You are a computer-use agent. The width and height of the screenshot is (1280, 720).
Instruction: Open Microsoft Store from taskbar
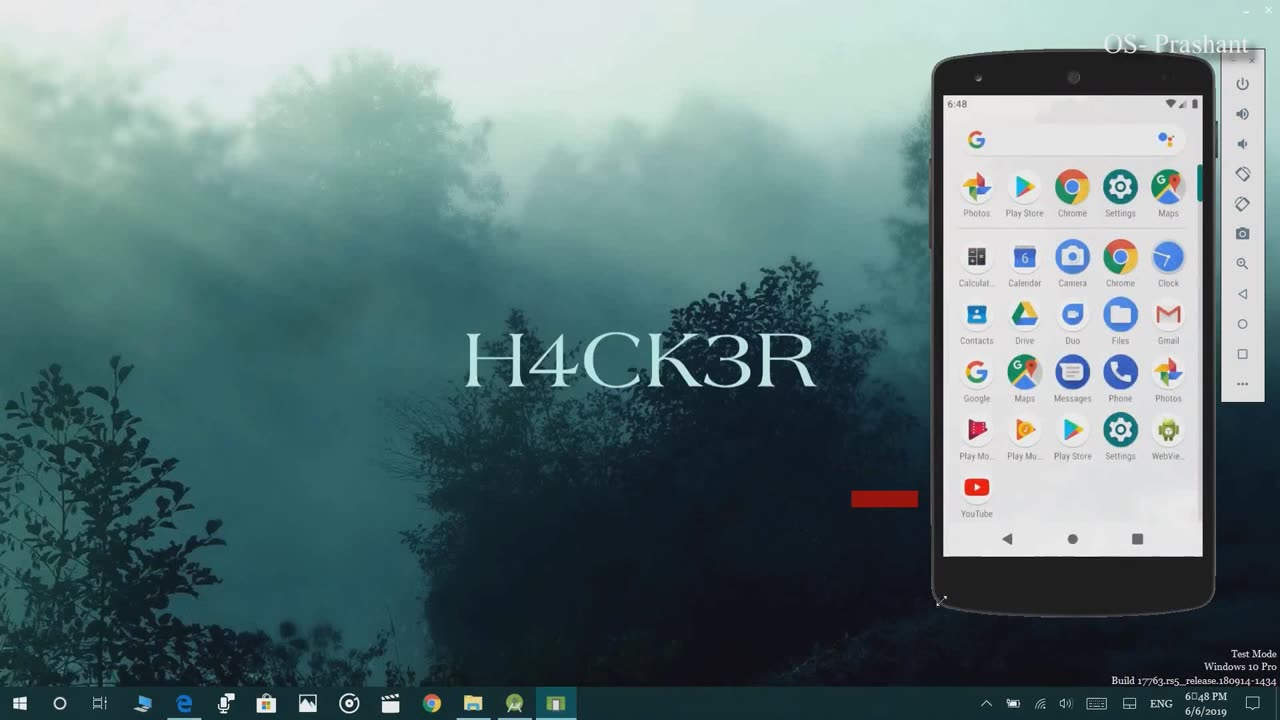pos(266,704)
